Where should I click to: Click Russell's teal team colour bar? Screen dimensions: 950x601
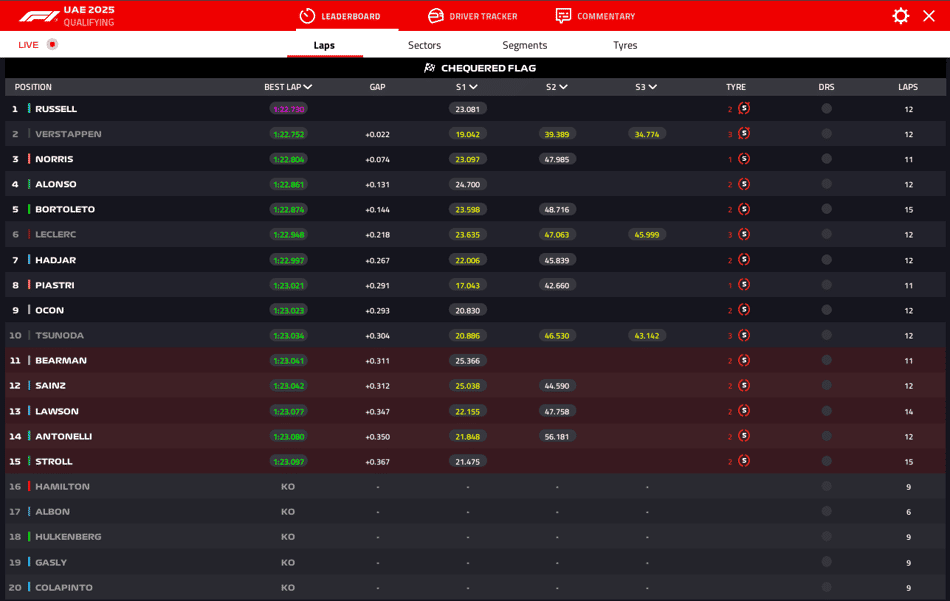[28, 108]
